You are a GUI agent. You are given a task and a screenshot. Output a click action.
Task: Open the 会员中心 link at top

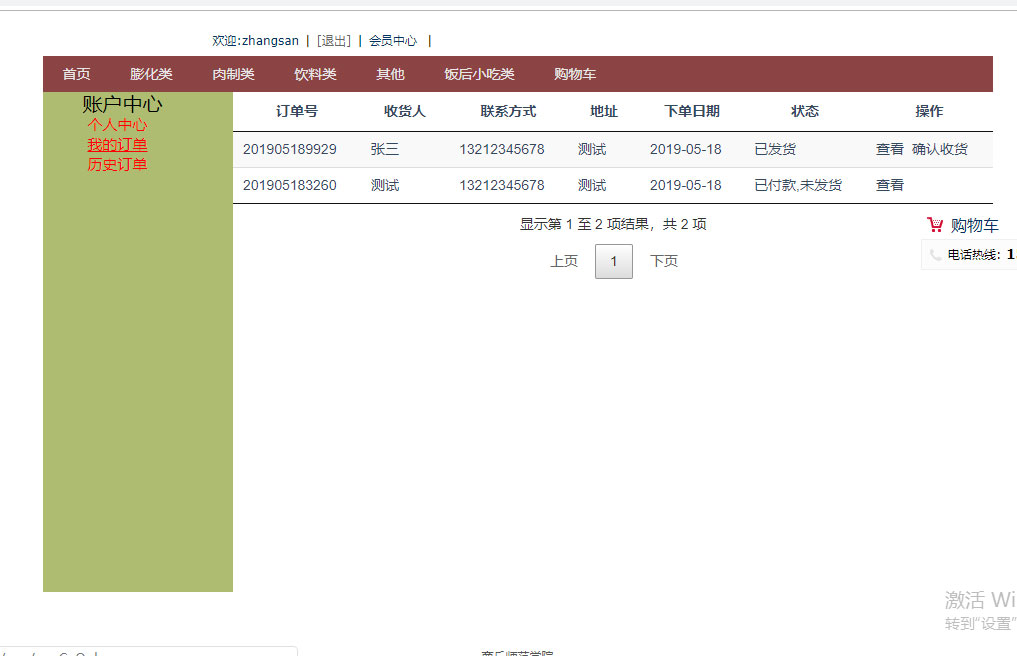393,41
